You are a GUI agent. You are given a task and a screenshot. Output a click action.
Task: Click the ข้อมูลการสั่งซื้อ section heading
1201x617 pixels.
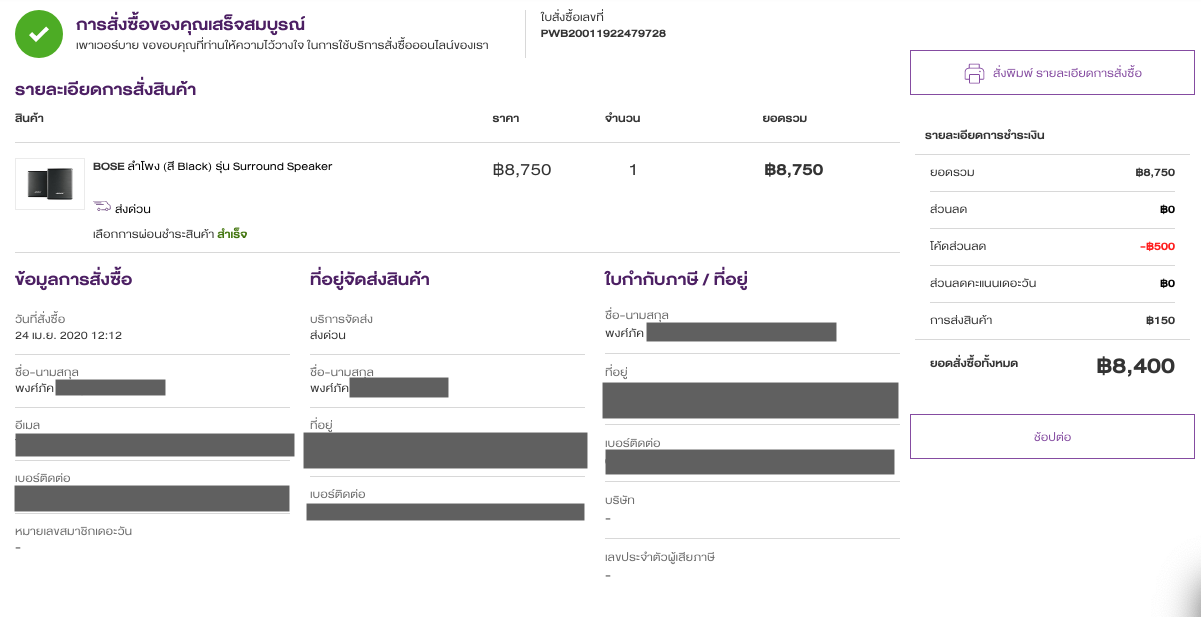click(74, 279)
